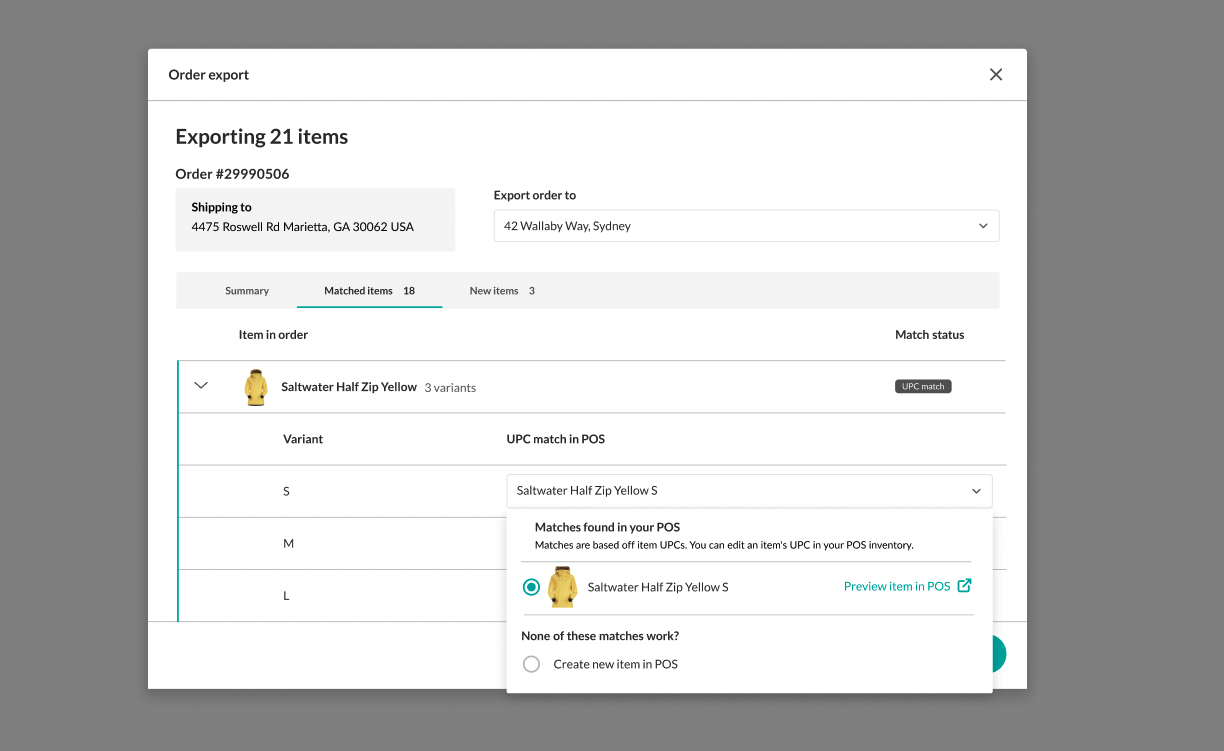
Task: Click the Exporting 21 items heading
Action: [262, 137]
